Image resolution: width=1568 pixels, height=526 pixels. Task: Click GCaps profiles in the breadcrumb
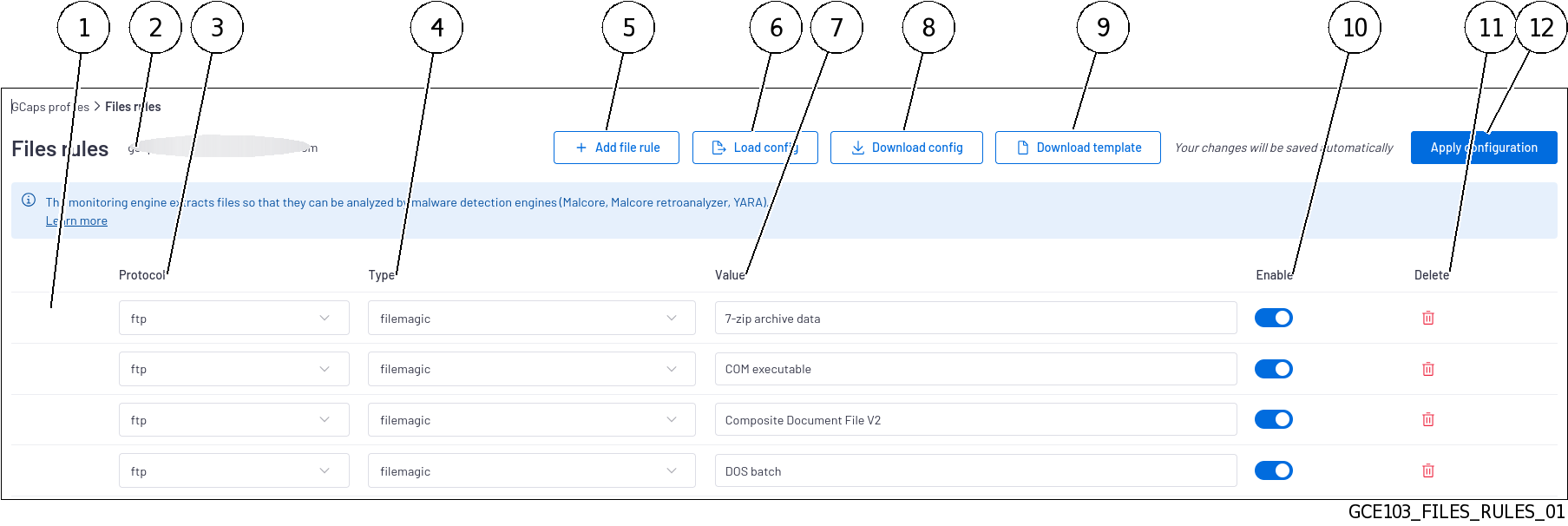49,106
